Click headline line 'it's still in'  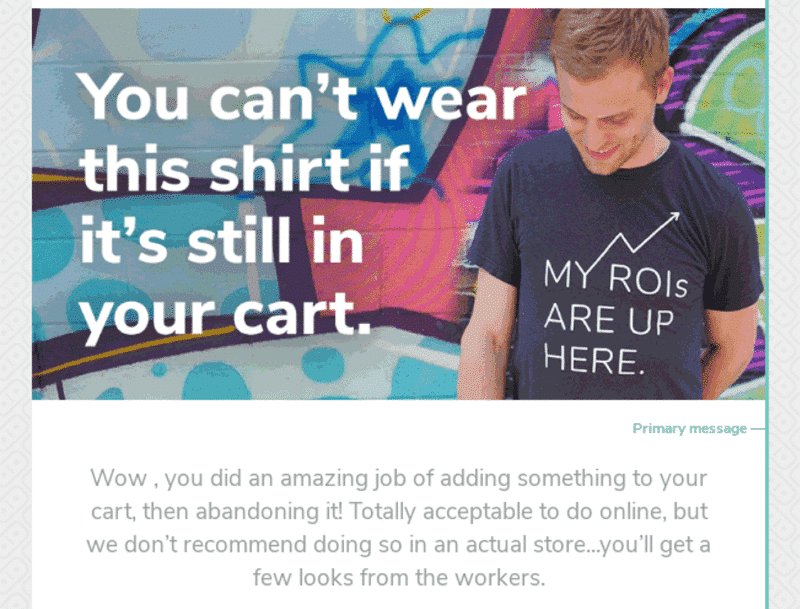tap(221, 239)
